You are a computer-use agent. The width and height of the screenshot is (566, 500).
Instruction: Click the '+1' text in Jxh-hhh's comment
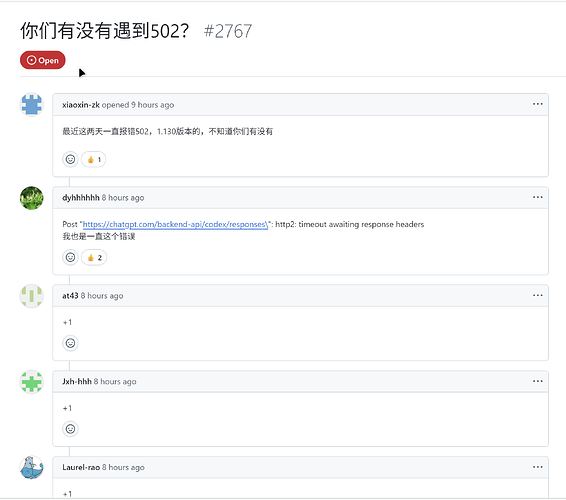67,408
